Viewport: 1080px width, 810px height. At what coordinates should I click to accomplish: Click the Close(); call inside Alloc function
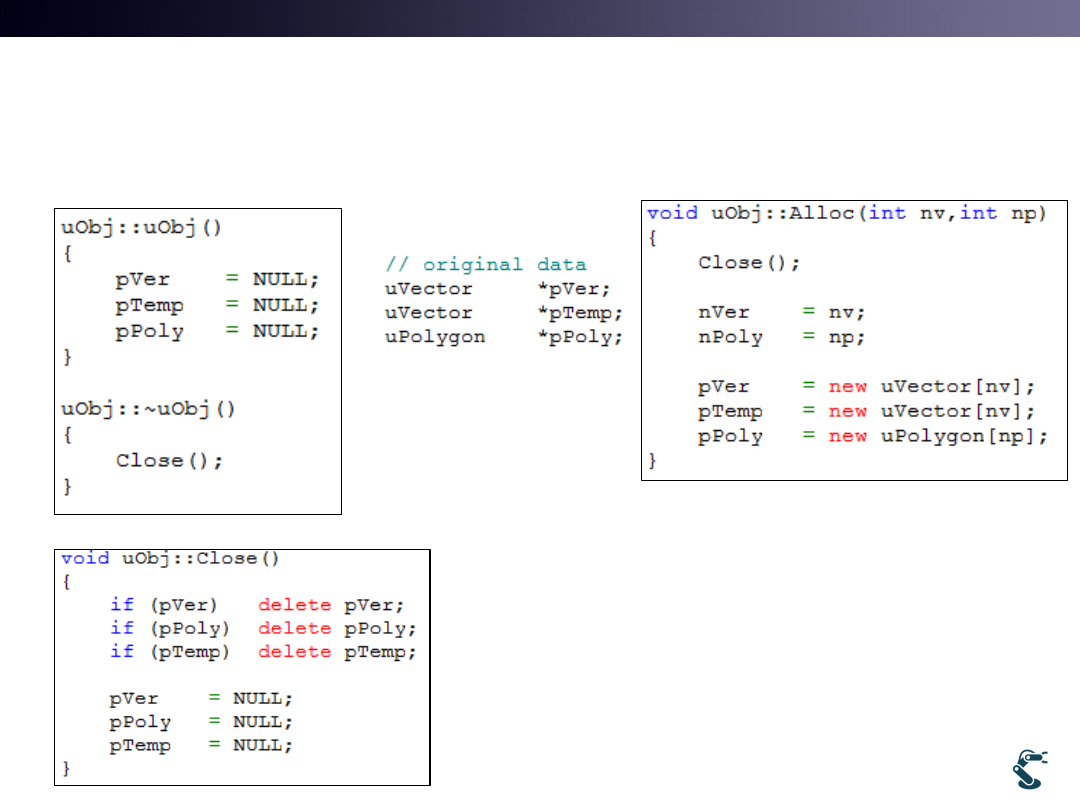(749, 262)
